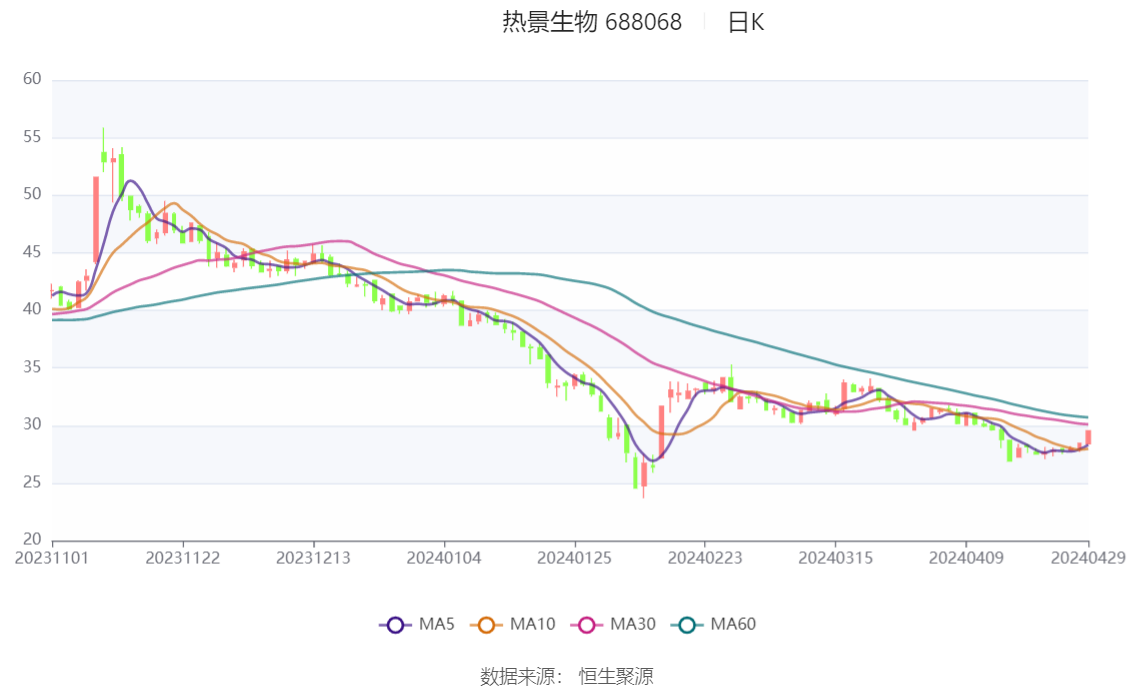The height and width of the screenshot is (689, 1134).
Task: Click the chart title 热景生物 688068
Action: pyautogui.click(x=592, y=22)
